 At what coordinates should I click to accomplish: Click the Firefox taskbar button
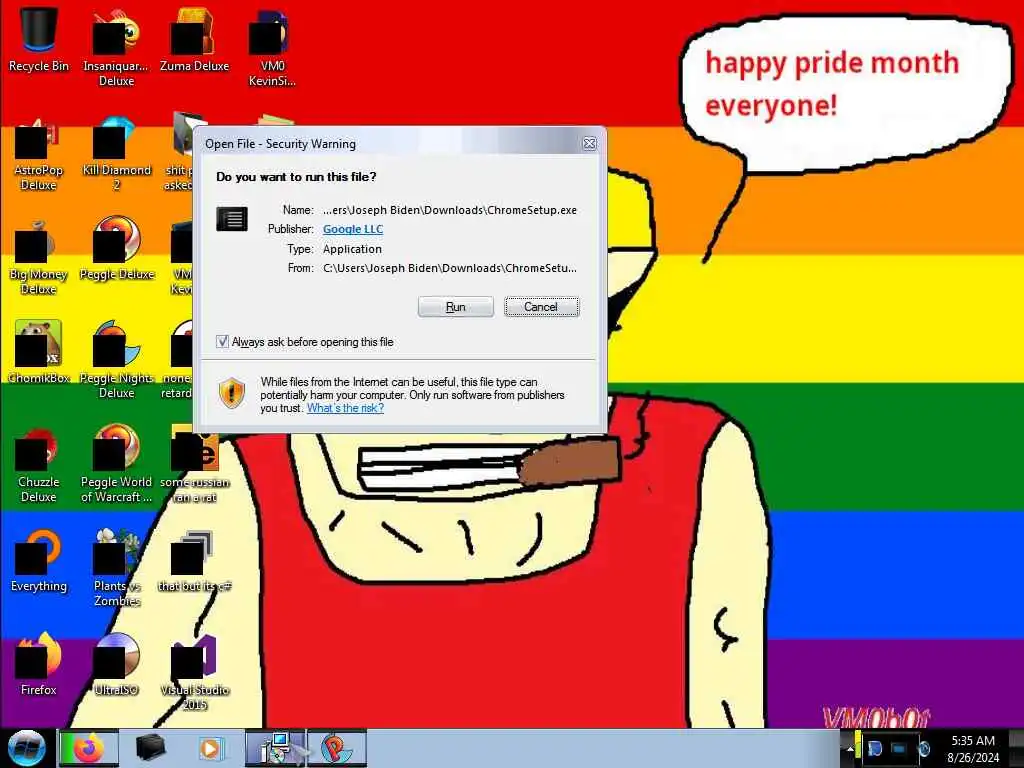tap(88, 748)
